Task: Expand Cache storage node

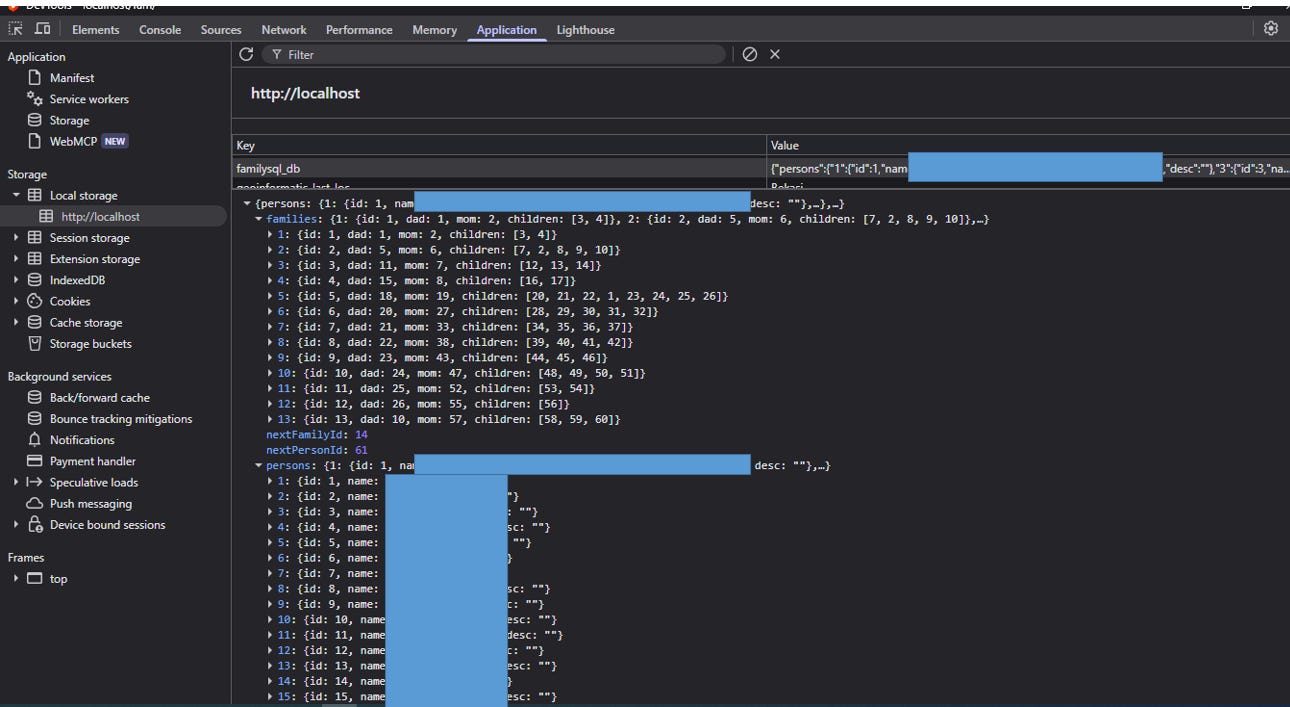Action: (x=16, y=322)
